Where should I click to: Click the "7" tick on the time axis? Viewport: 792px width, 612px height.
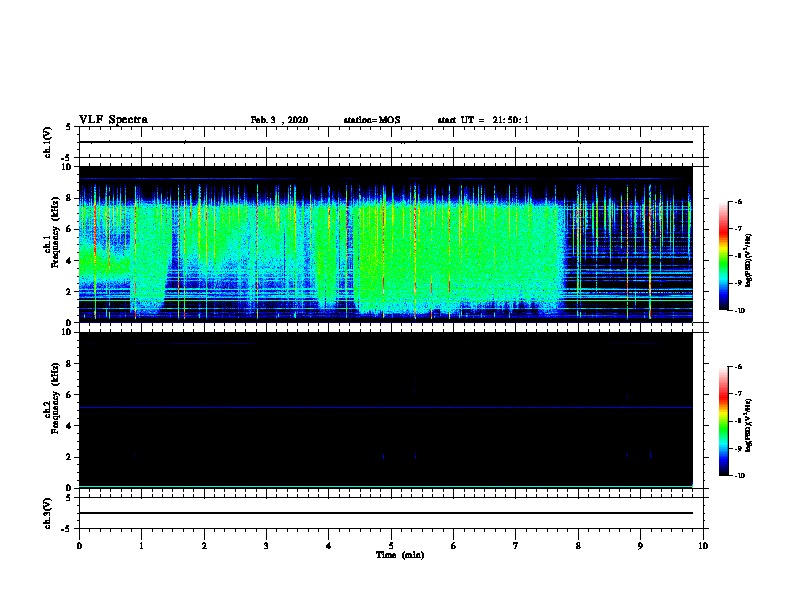[x=516, y=546]
